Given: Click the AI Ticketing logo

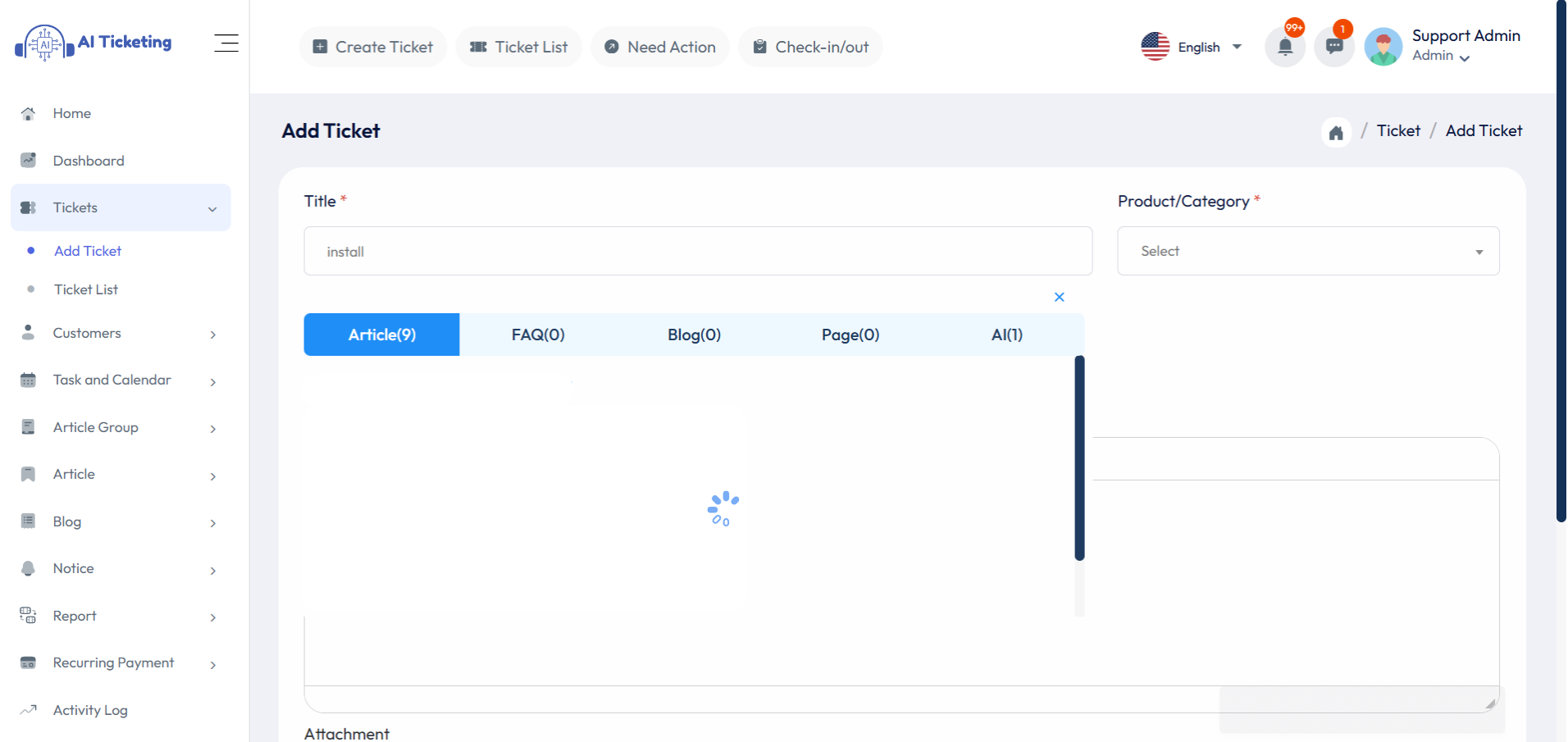Looking at the screenshot, I should pyautogui.click(x=93, y=42).
